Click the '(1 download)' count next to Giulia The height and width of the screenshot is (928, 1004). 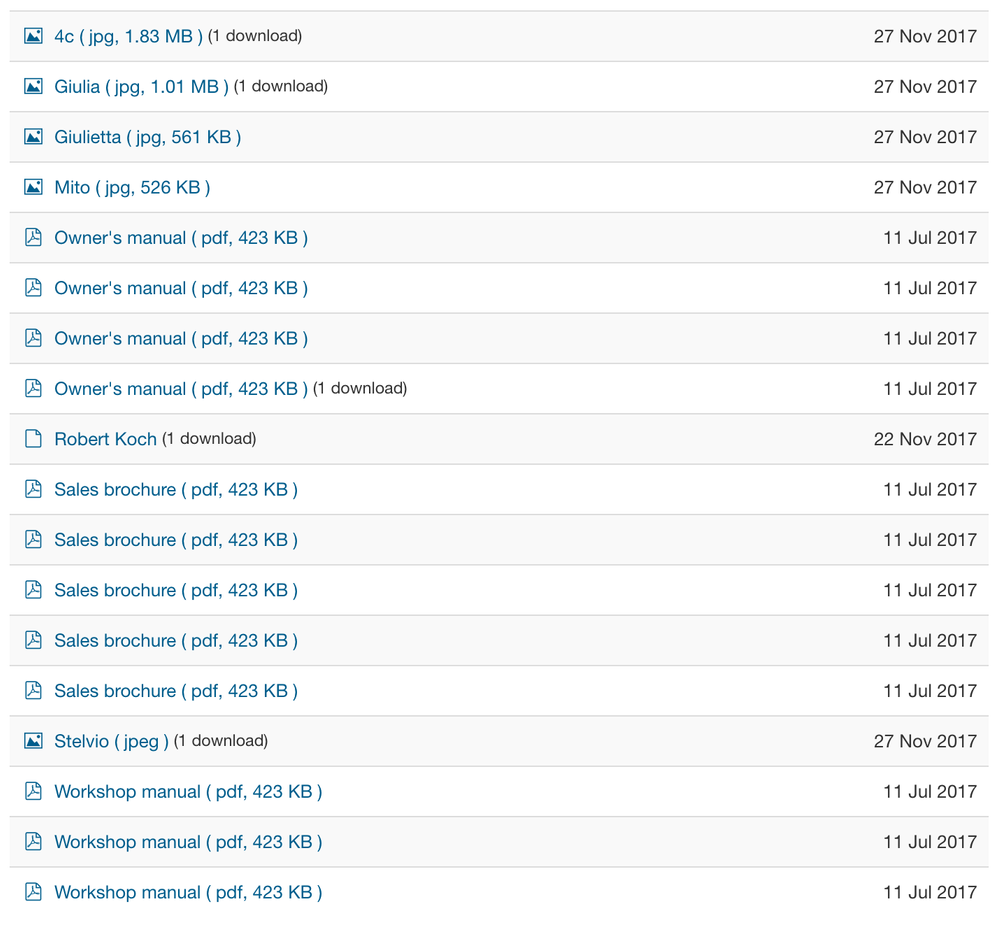[280, 86]
